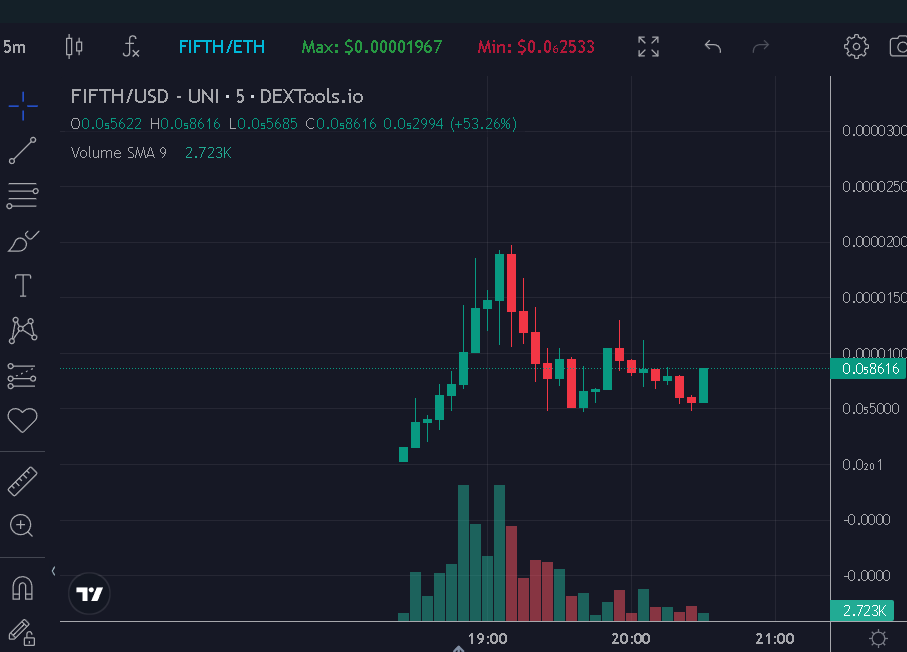Toggle drawing lock mode
Viewport: 907px width, 652px height.
22,635
